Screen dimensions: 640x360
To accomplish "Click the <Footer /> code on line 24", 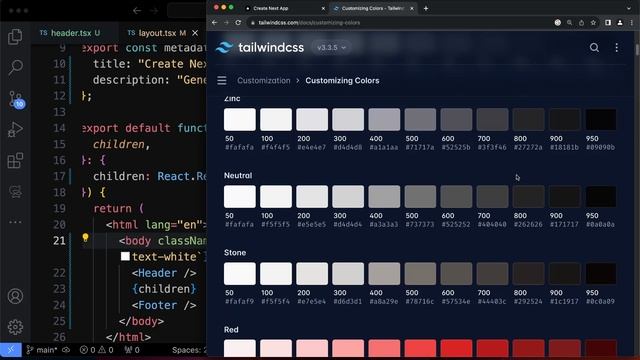I will coord(164,305).
